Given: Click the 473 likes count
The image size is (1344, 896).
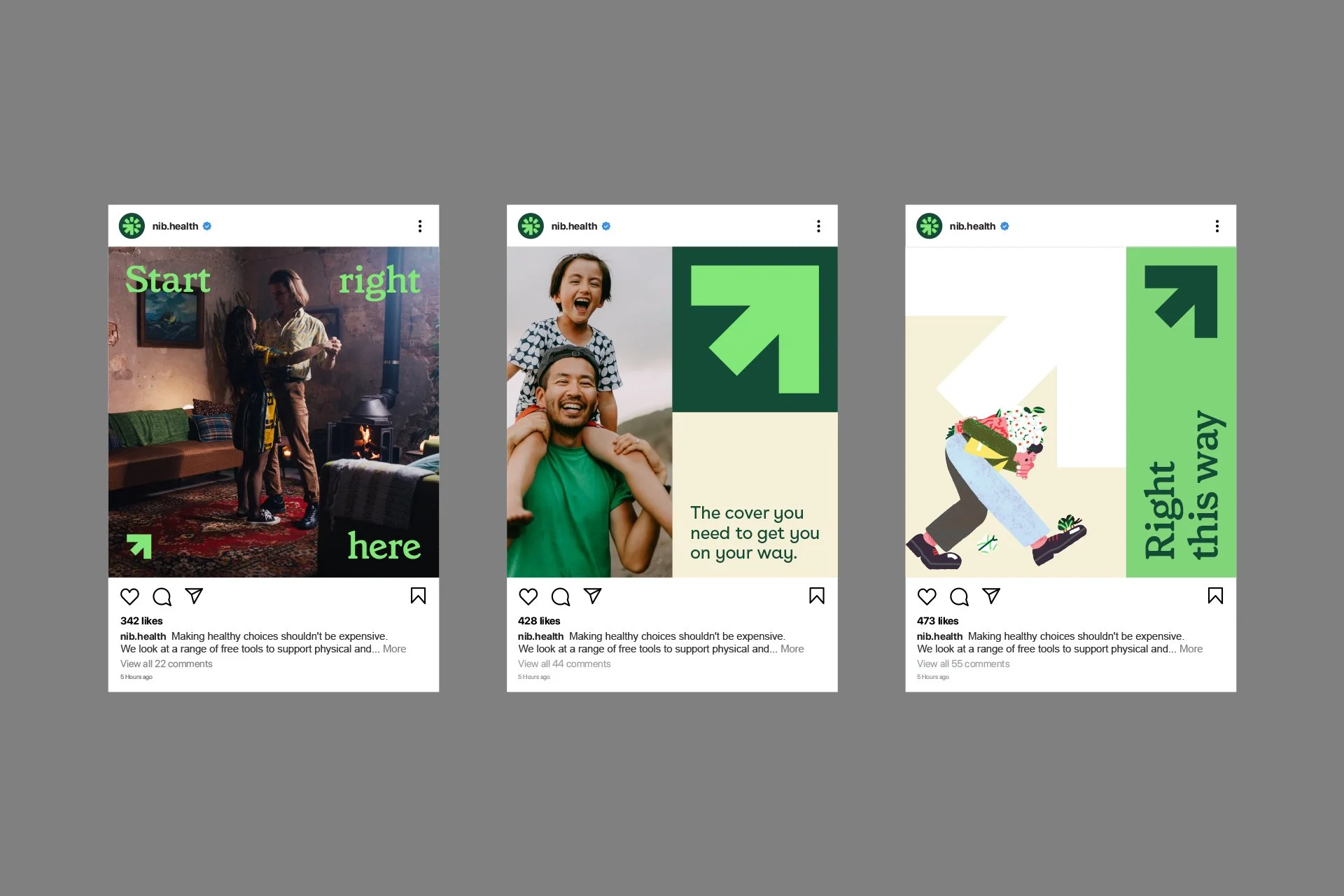Looking at the screenshot, I should pos(938,621).
